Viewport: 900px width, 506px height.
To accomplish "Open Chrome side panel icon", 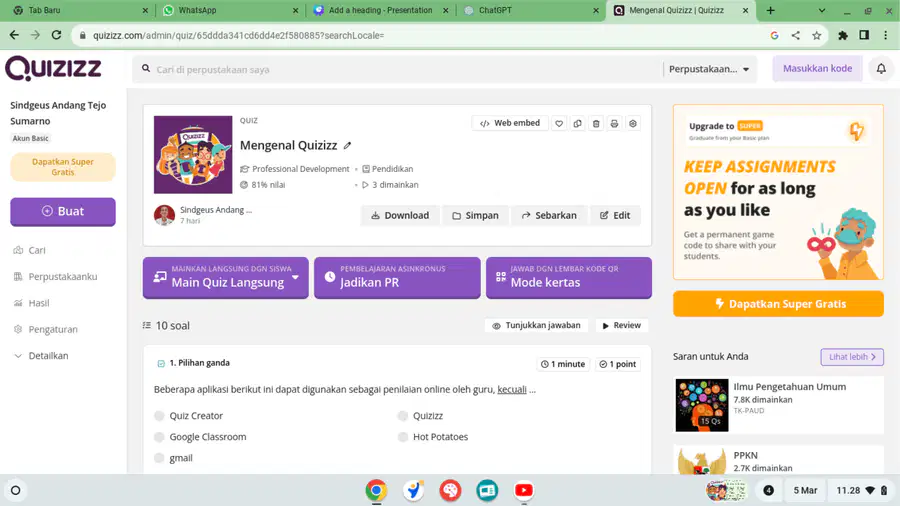I will (x=864, y=36).
